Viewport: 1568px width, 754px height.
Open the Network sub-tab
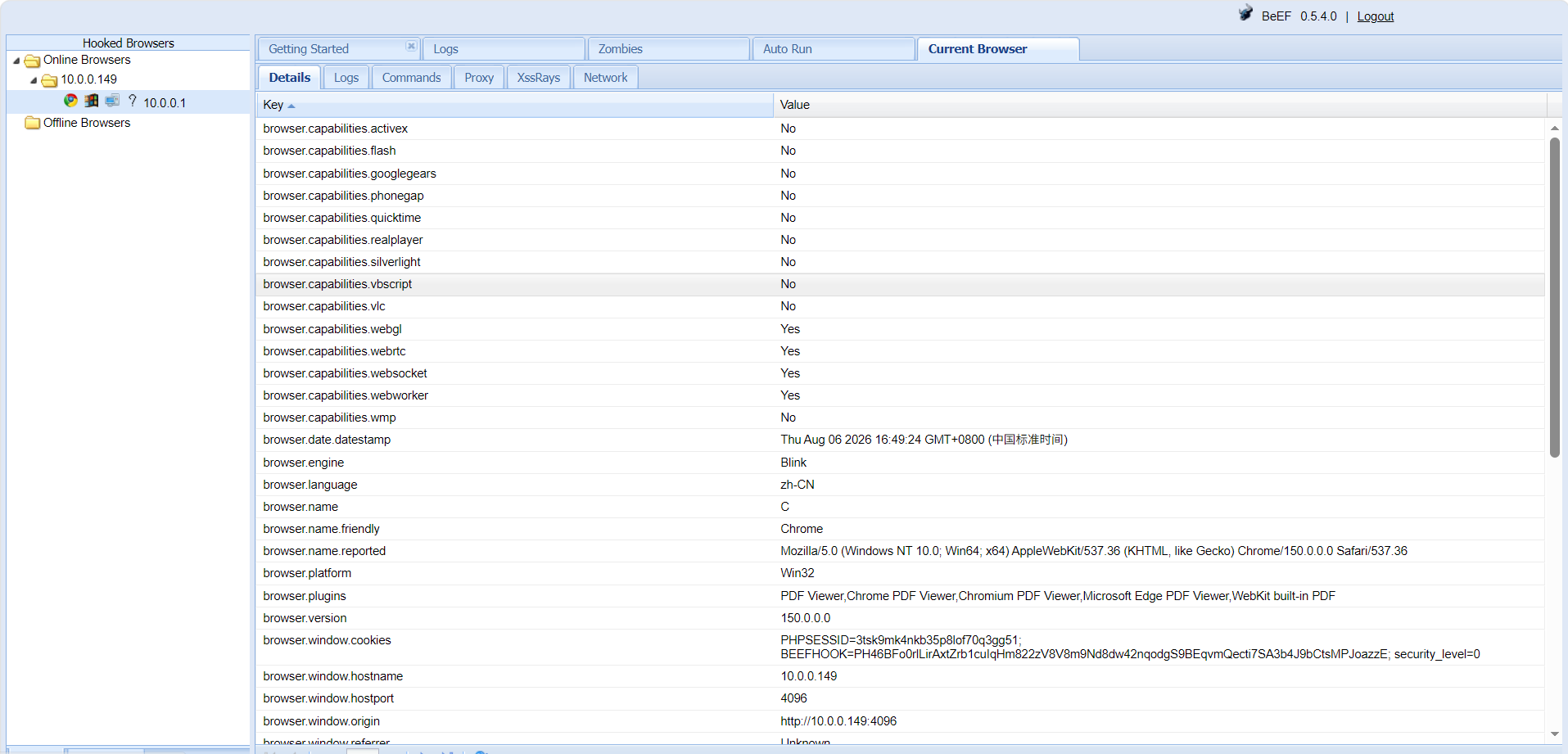point(606,78)
